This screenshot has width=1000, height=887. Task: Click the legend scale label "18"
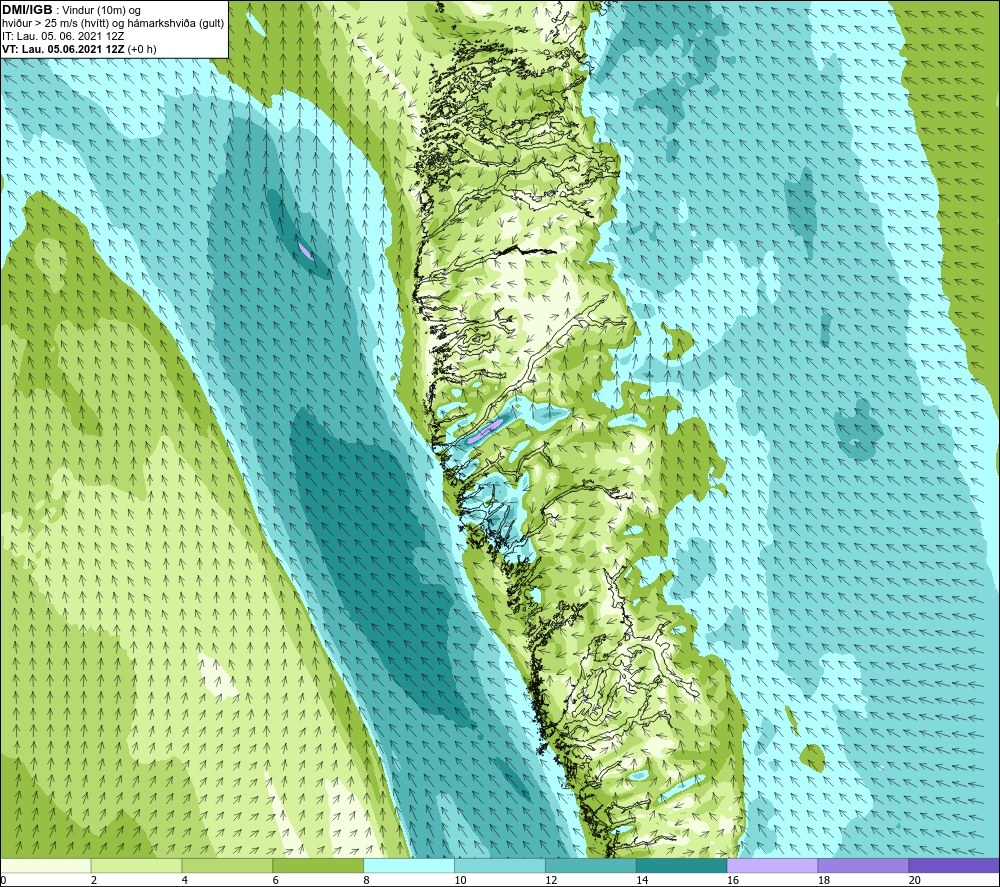coord(823,880)
